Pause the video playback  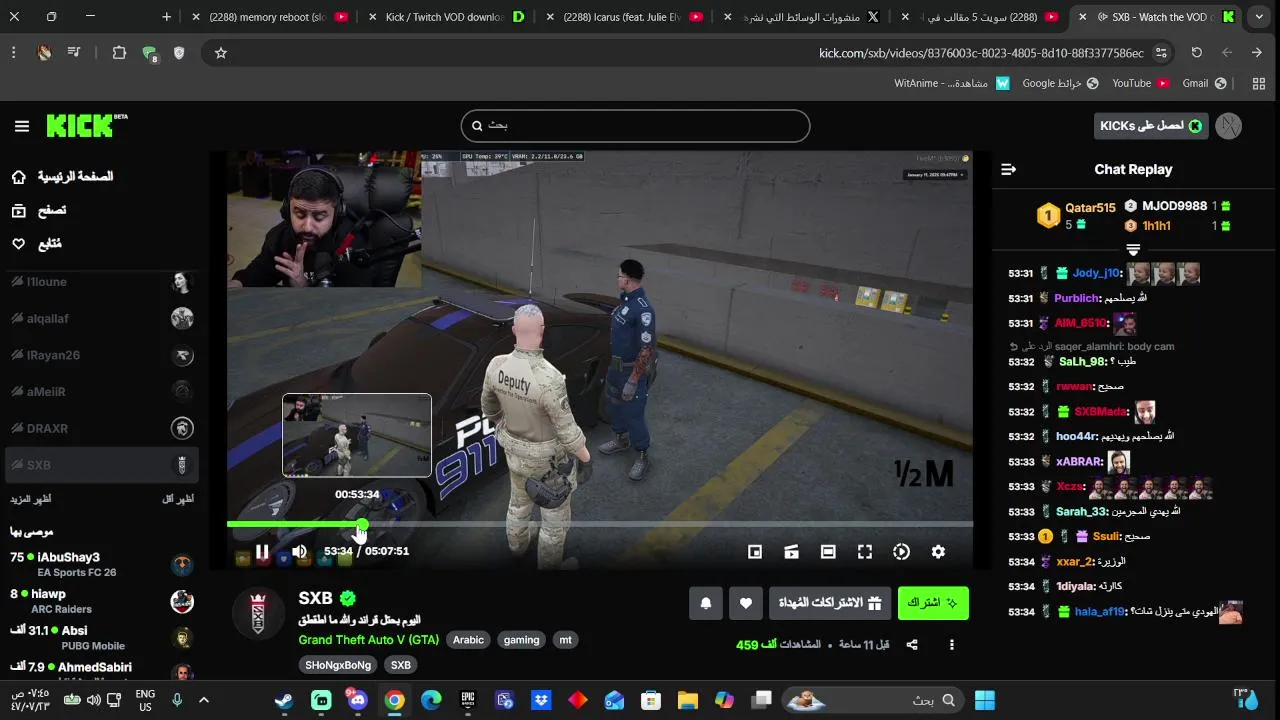tap(262, 551)
